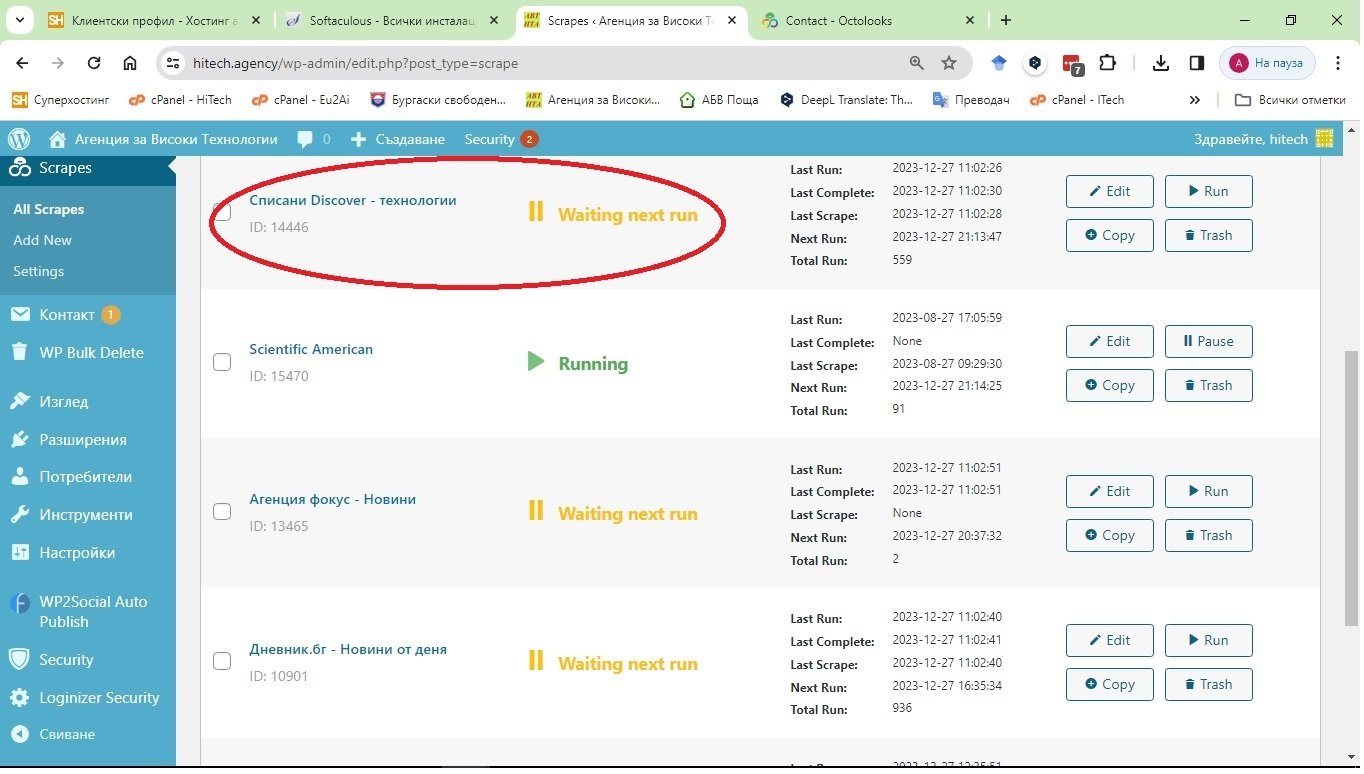The width and height of the screenshot is (1364, 774).
Task: Reload the page using the browser refresh icon
Action: pyautogui.click(x=94, y=63)
